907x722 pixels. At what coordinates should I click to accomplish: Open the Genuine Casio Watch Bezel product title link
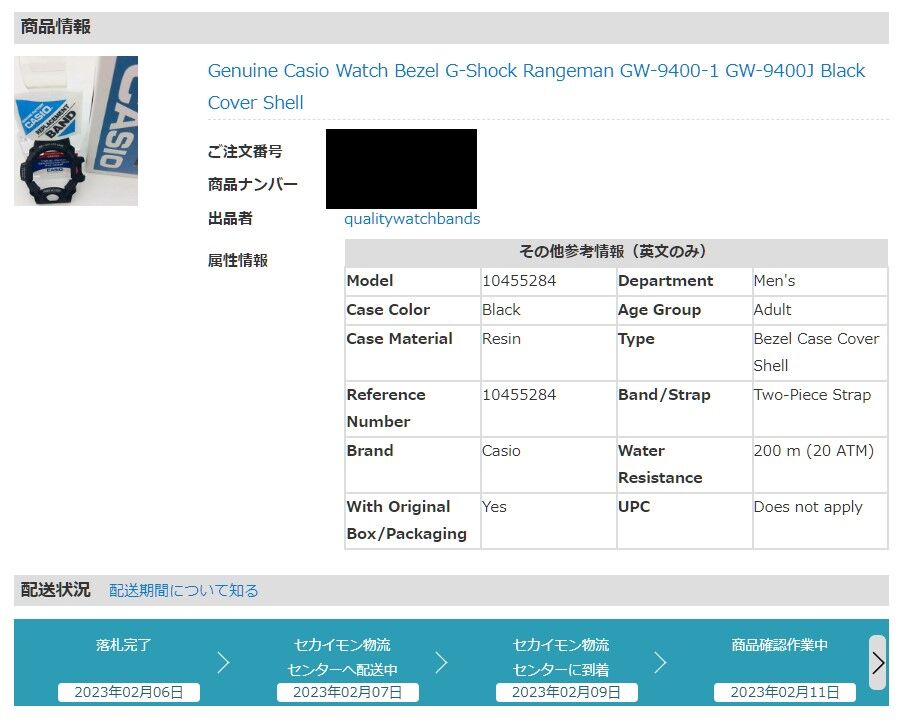[536, 86]
